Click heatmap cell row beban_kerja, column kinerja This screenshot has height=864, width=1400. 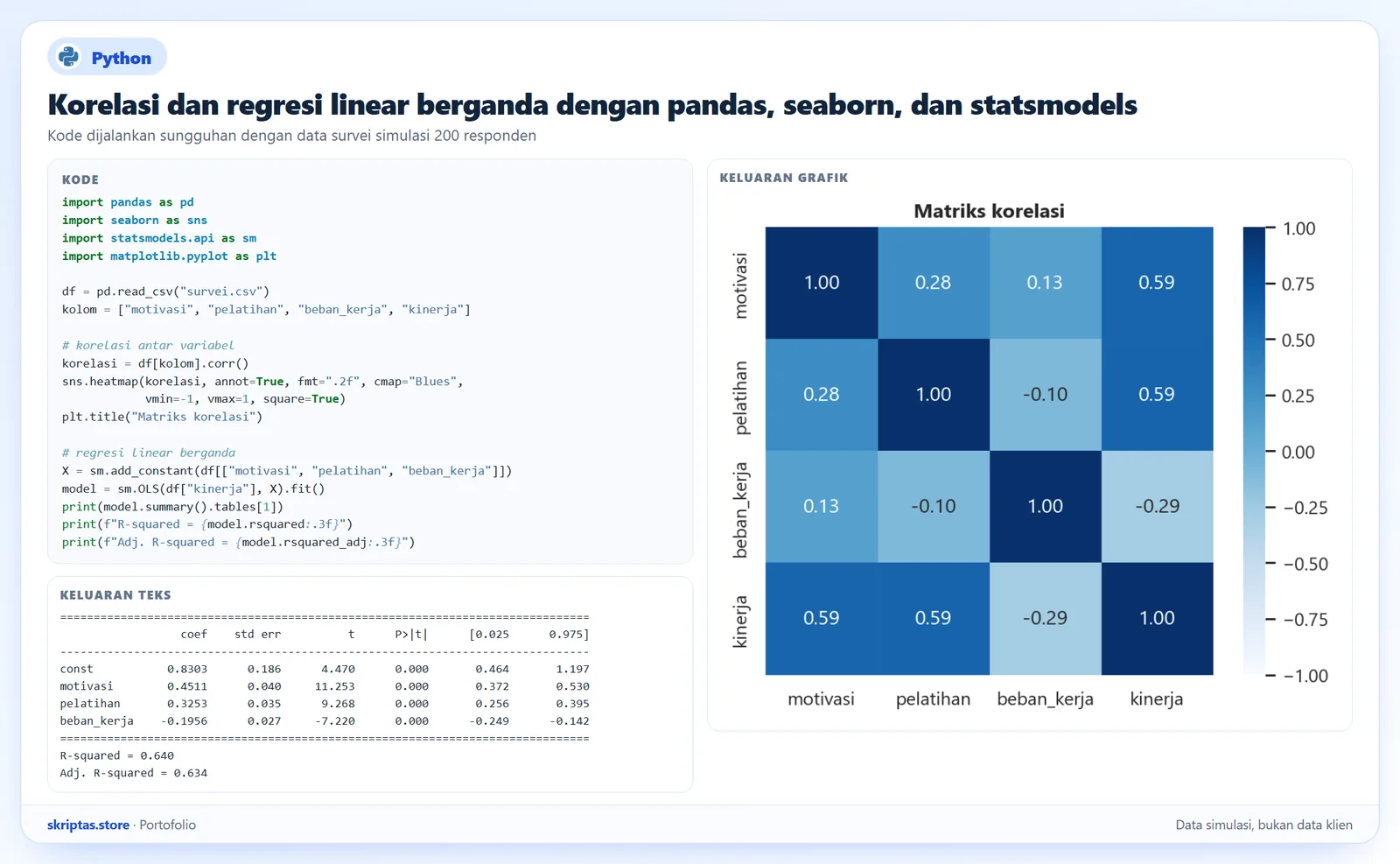(1158, 507)
